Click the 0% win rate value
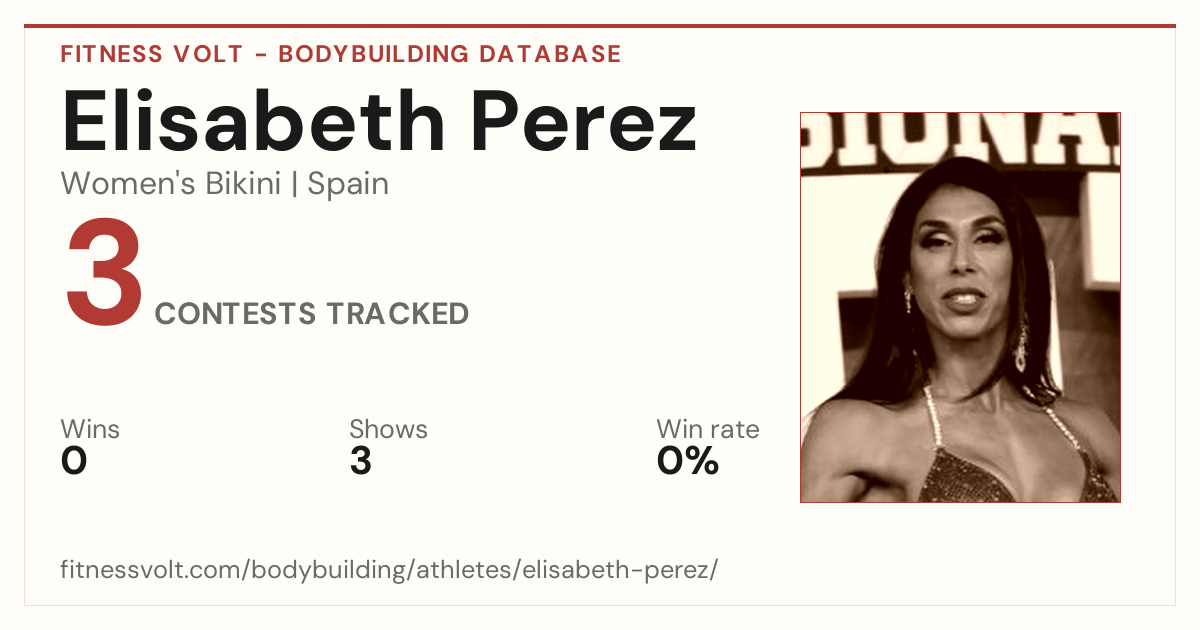Image resolution: width=1200 pixels, height=630 pixels. [688, 462]
